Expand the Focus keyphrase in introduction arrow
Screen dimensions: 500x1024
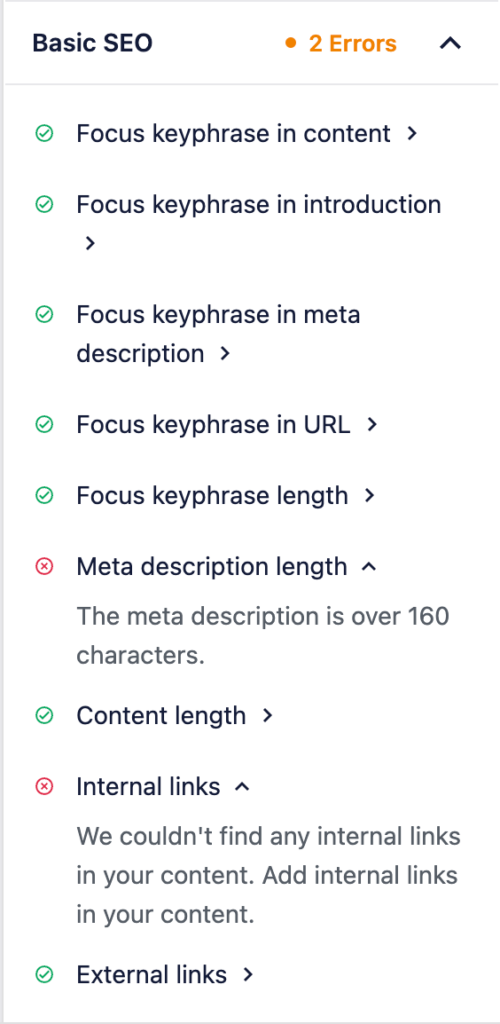(x=90, y=244)
